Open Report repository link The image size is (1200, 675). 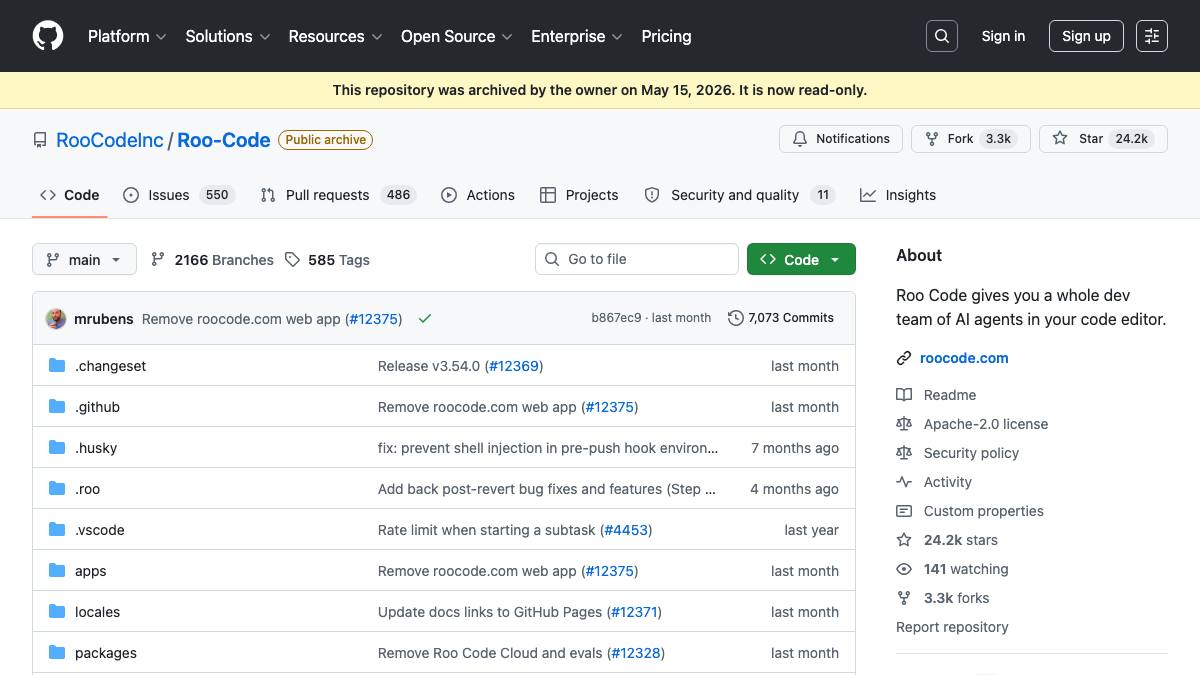click(952, 627)
